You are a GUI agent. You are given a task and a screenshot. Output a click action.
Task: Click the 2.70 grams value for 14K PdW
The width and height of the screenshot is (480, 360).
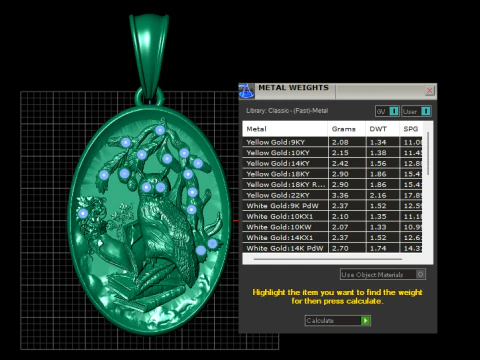[x=340, y=248]
